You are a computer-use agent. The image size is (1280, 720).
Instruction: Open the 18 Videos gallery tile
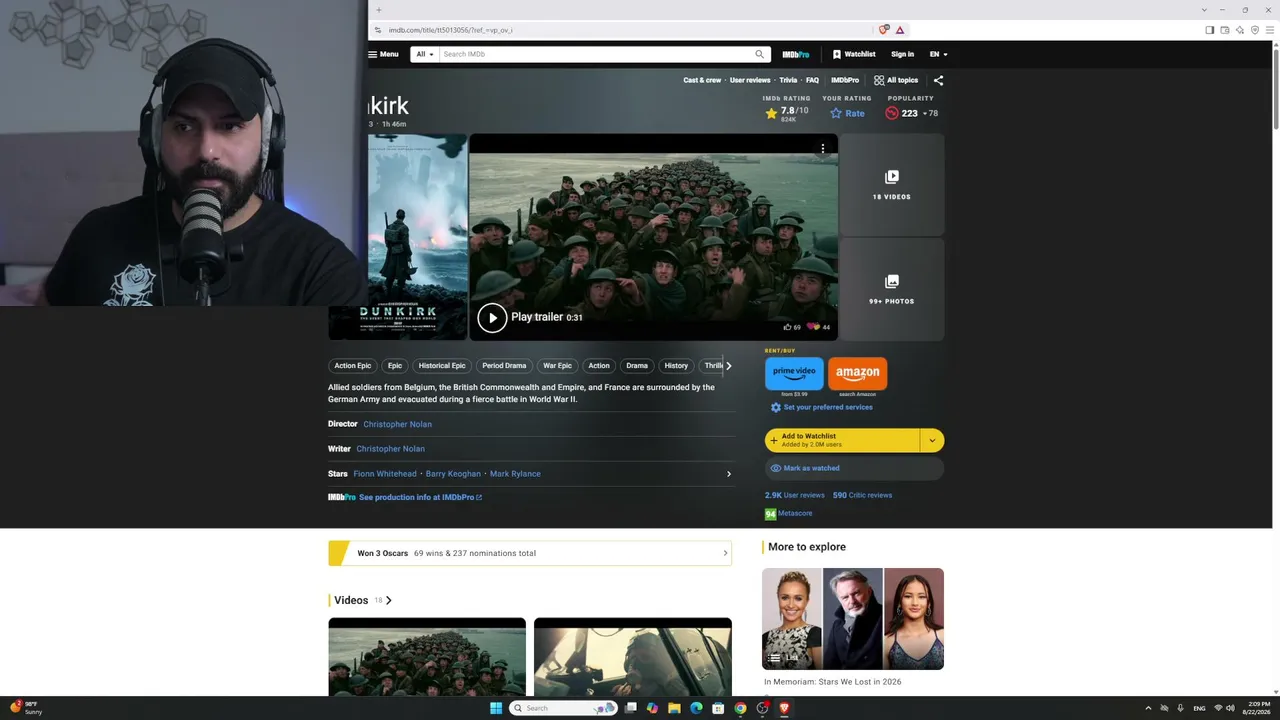891,185
